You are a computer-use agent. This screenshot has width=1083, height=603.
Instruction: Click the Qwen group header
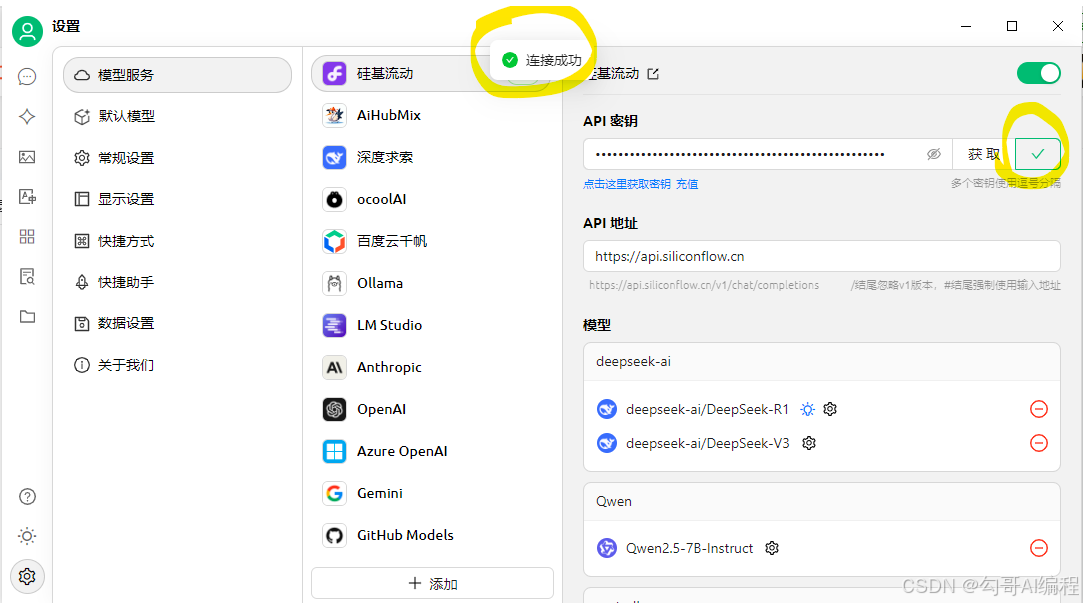pyautogui.click(x=822, y=501)
